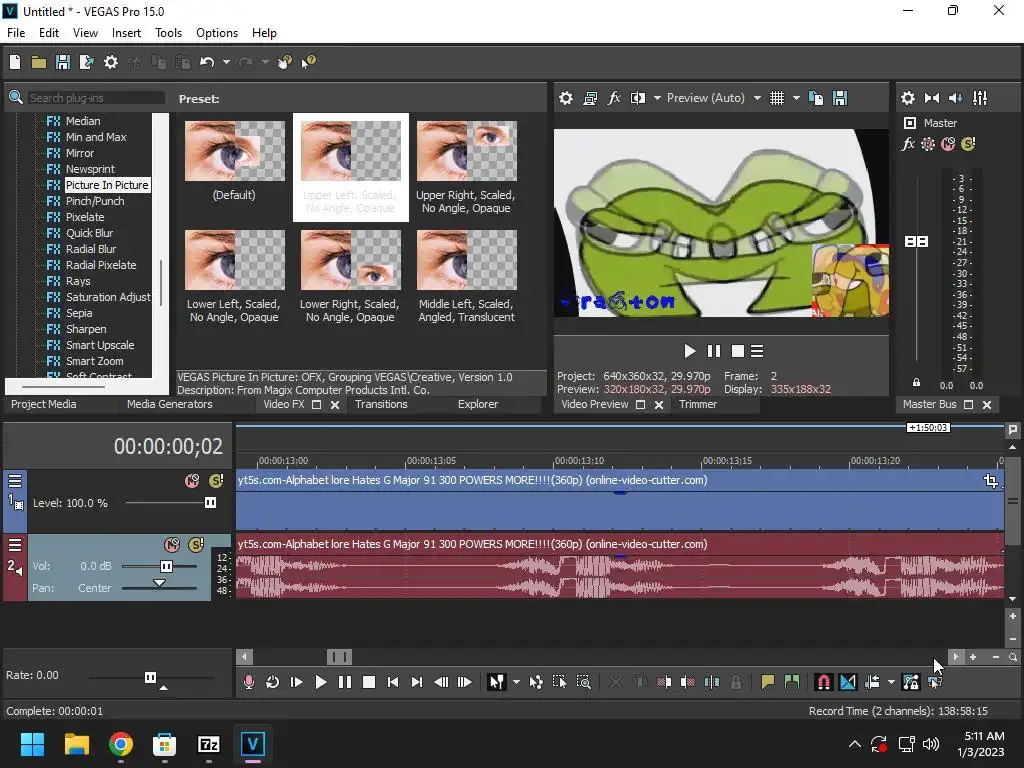This screenshot has width=1024, height=768.
Task: Go to start of the project
Action: 392,682
